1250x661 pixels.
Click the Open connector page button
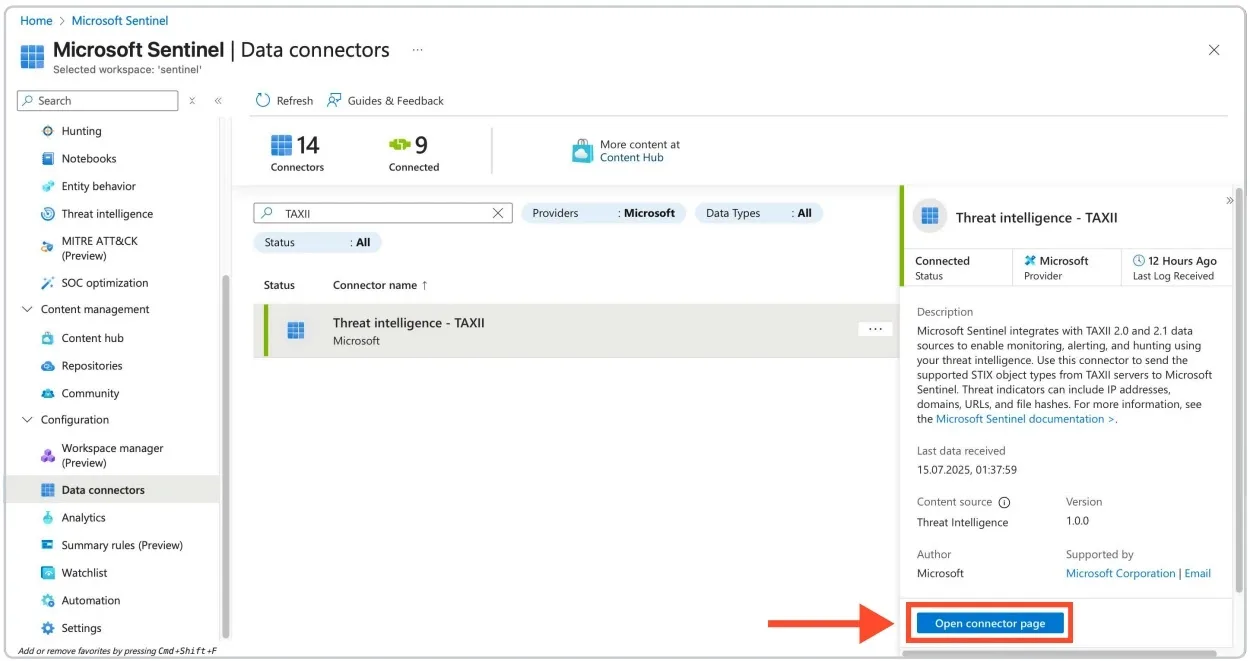(x=990, y=623)
